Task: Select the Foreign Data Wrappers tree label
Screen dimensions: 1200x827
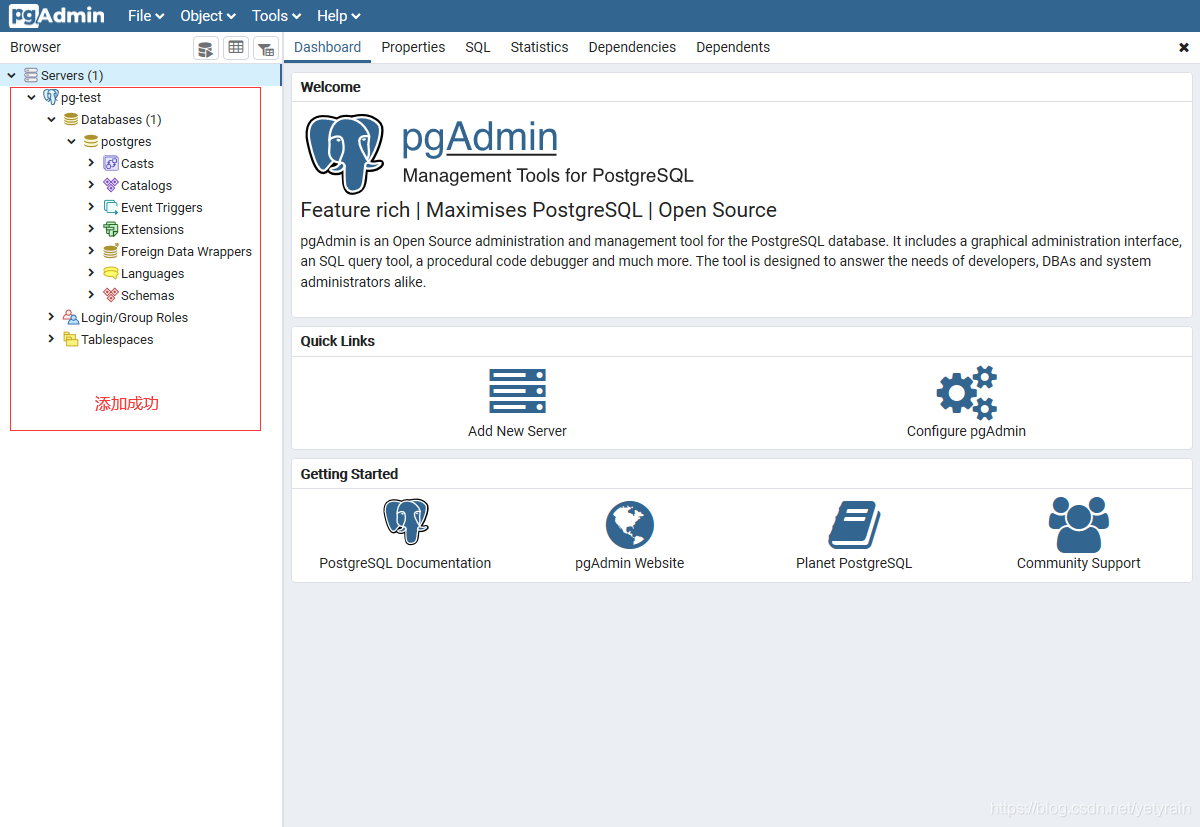Action: pos(186,251)
